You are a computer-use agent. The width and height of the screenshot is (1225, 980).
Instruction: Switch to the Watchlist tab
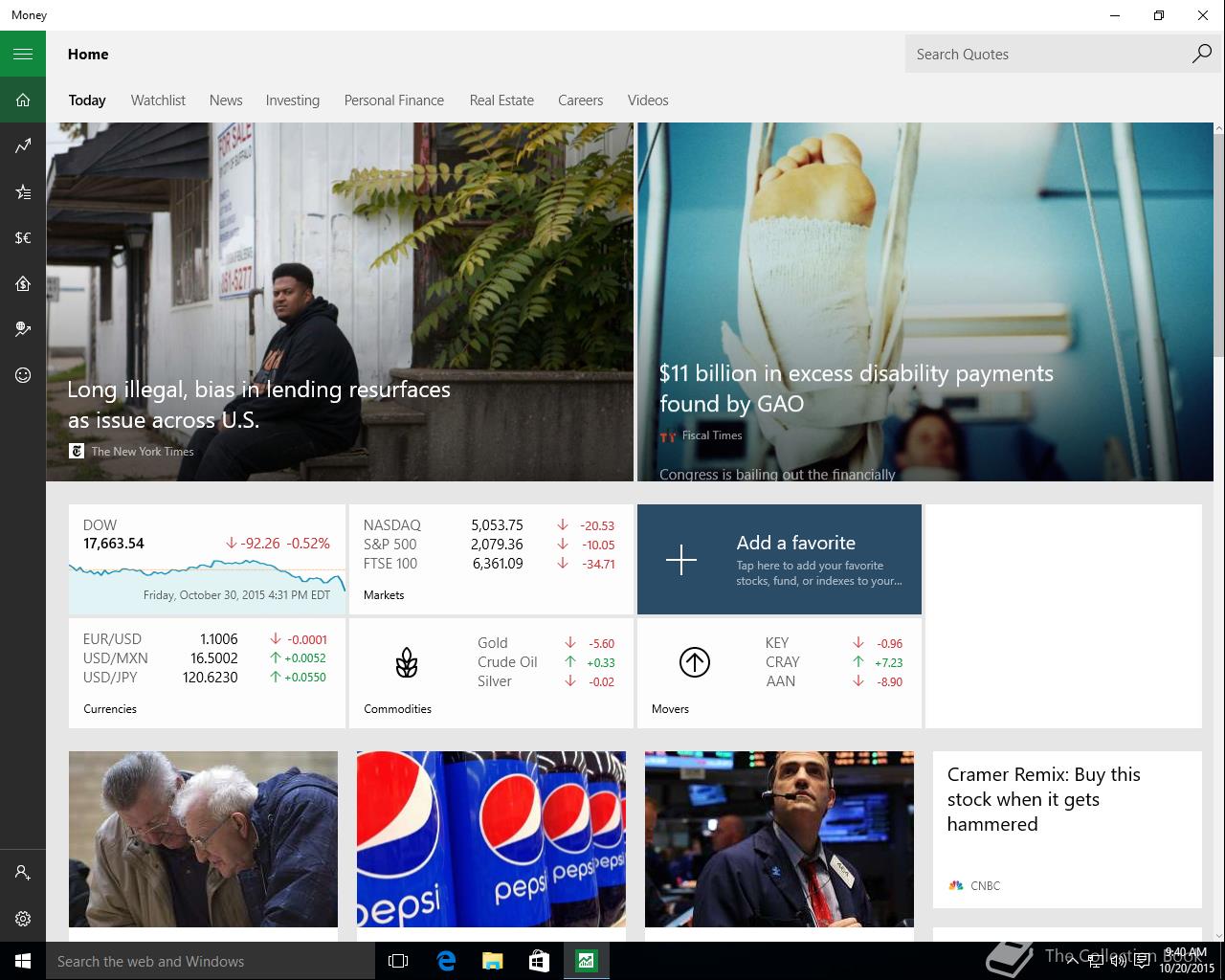pos(158,100)
